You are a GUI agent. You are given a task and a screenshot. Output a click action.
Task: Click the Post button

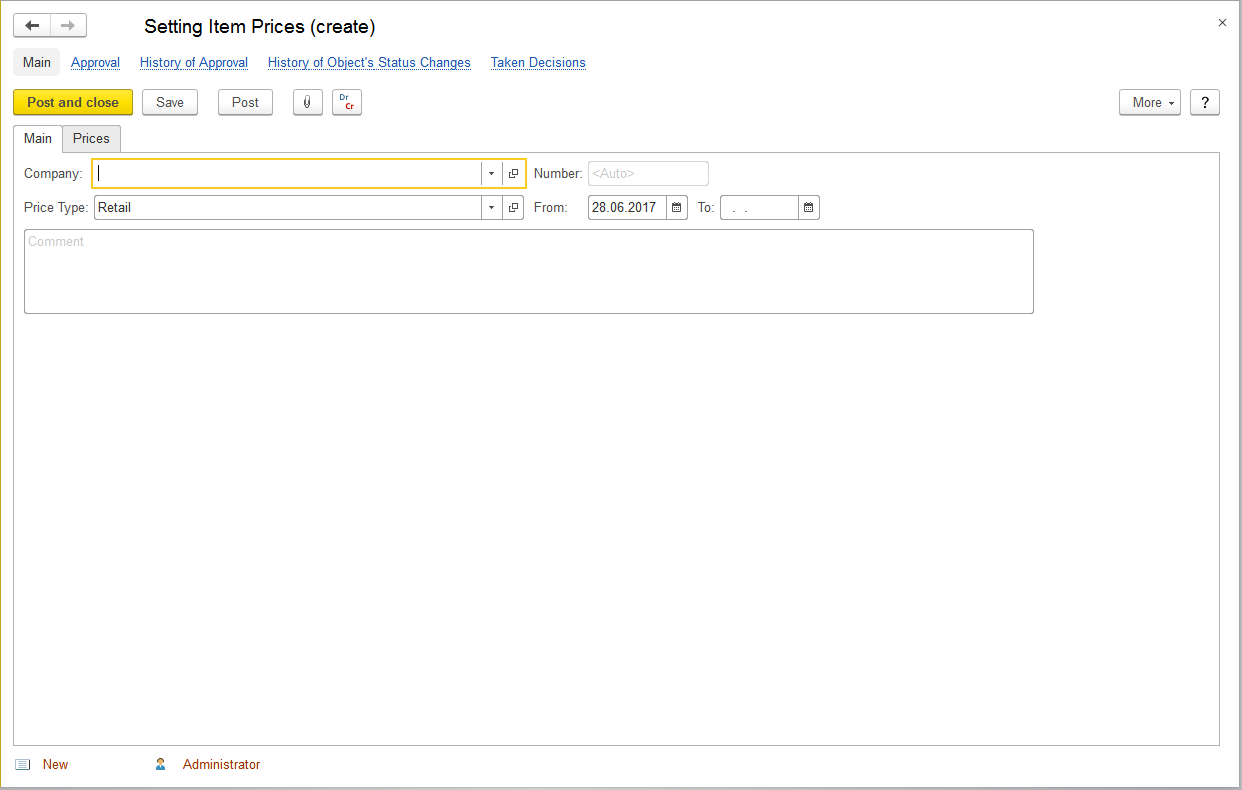245,102
